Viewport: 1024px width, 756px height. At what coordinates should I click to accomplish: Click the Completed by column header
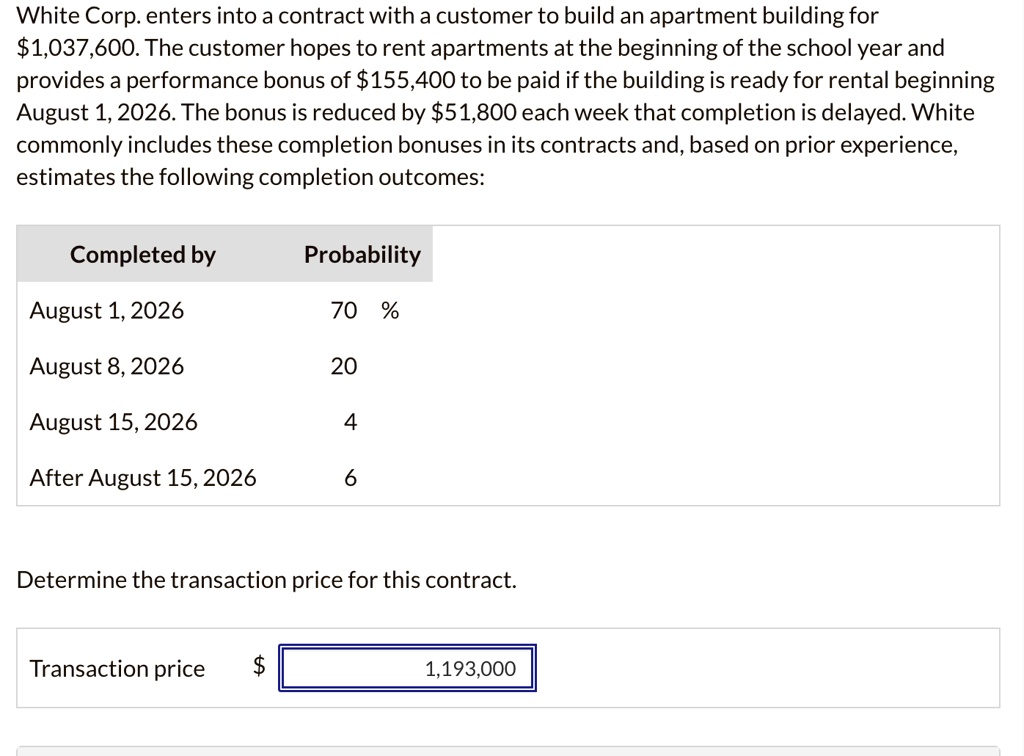[x=142, y=254]
